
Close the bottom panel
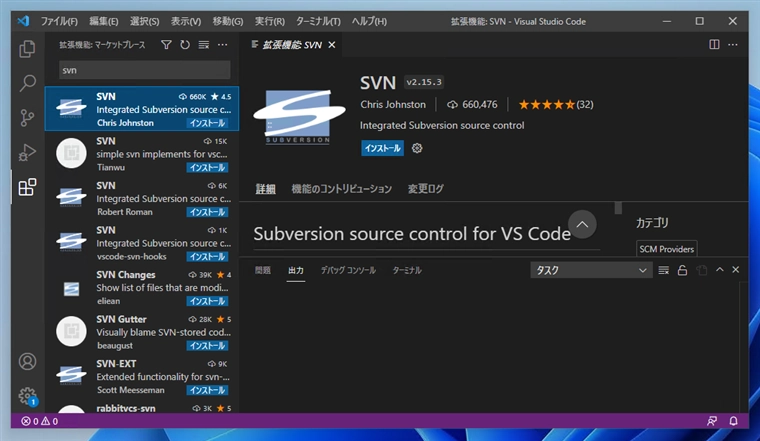point(736,270)
